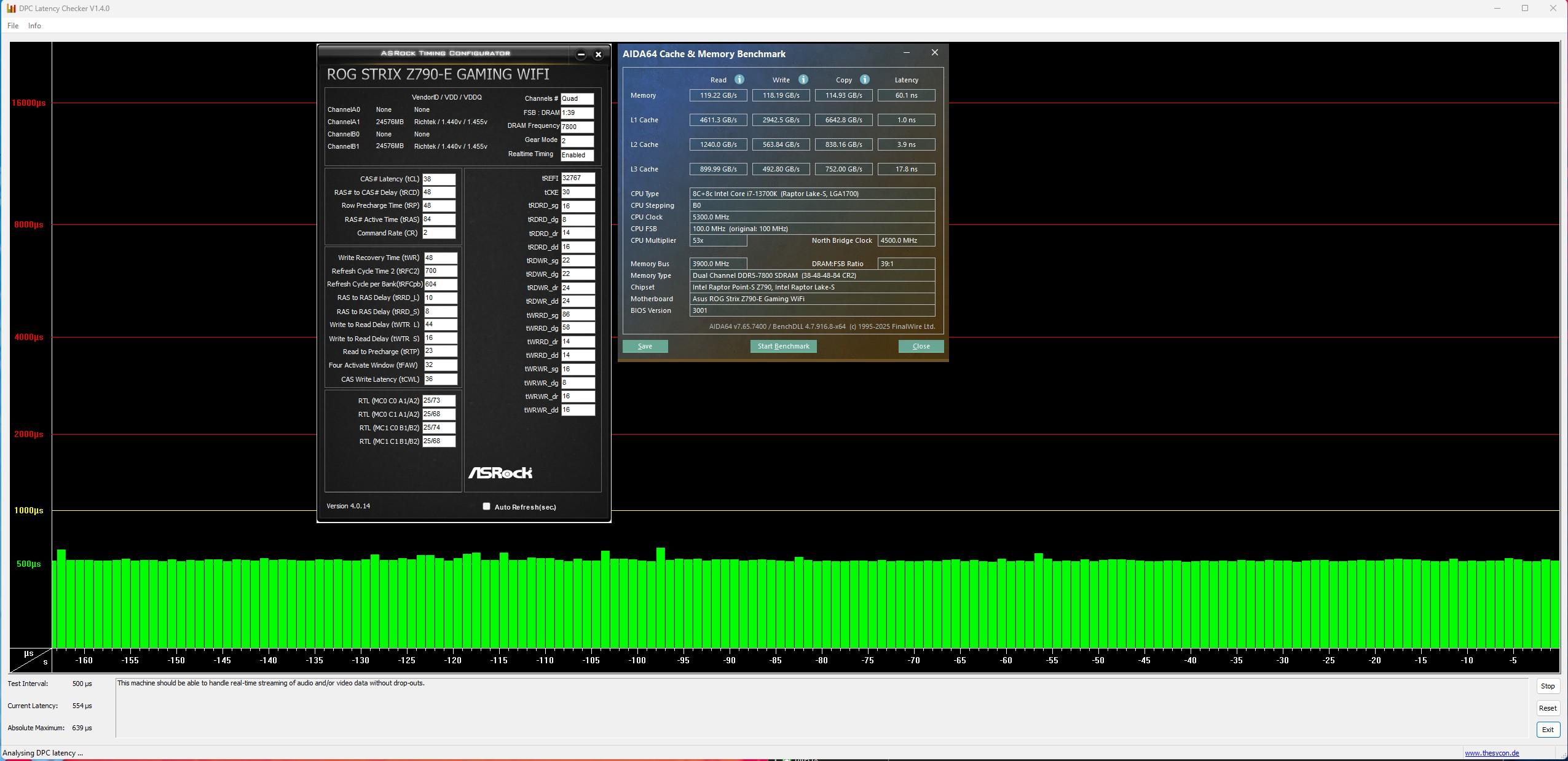This screenshot has height=761, width=1568.
Task: Open the File menu
Action: tap(13, 26)
